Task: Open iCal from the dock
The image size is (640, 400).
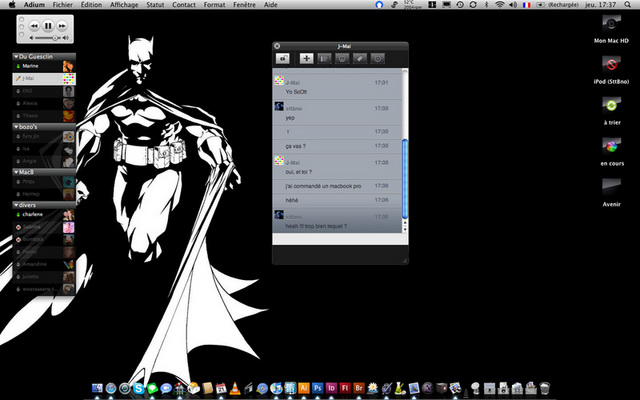Action: click(221, 388)
